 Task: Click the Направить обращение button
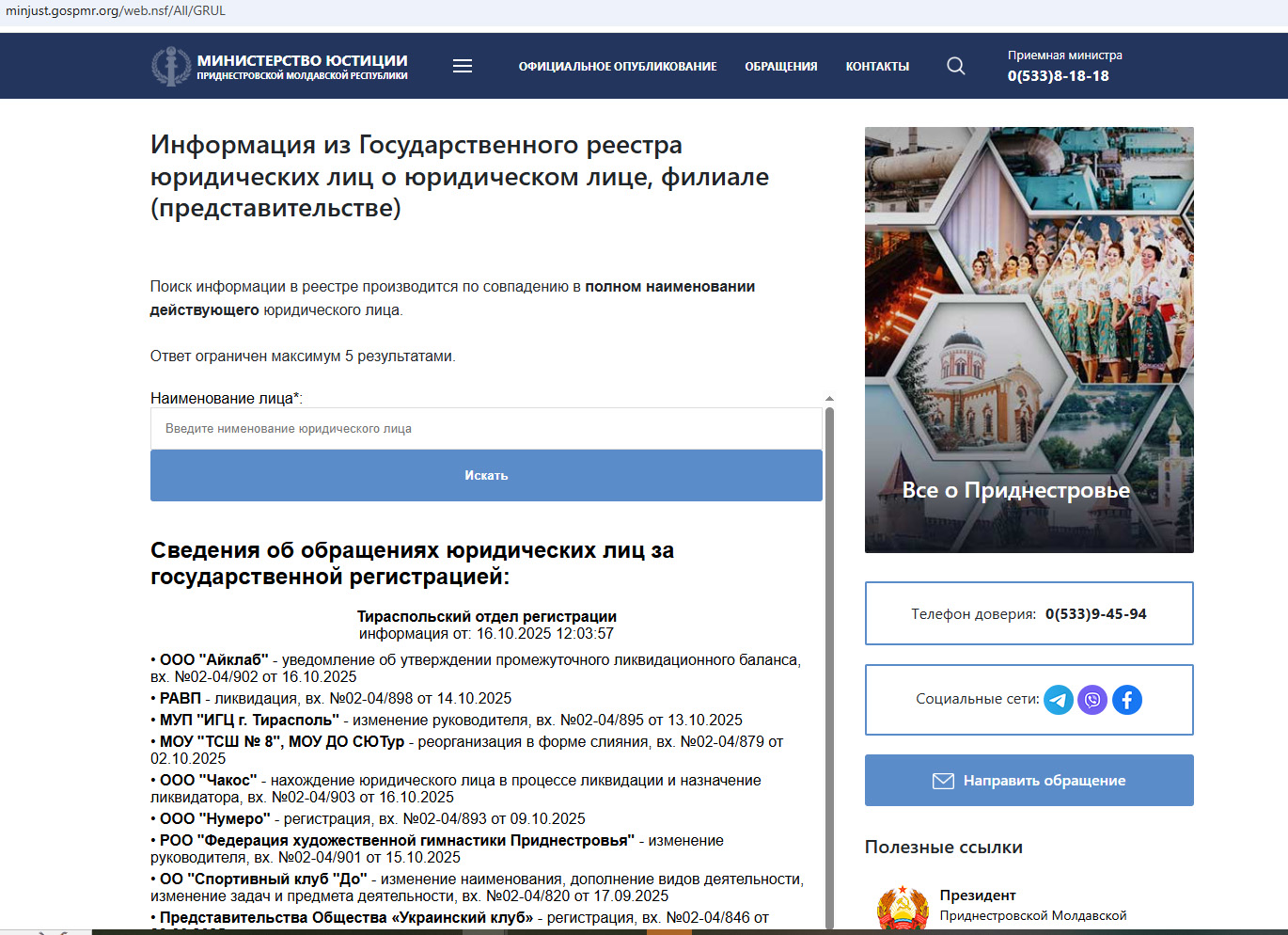1029,781
